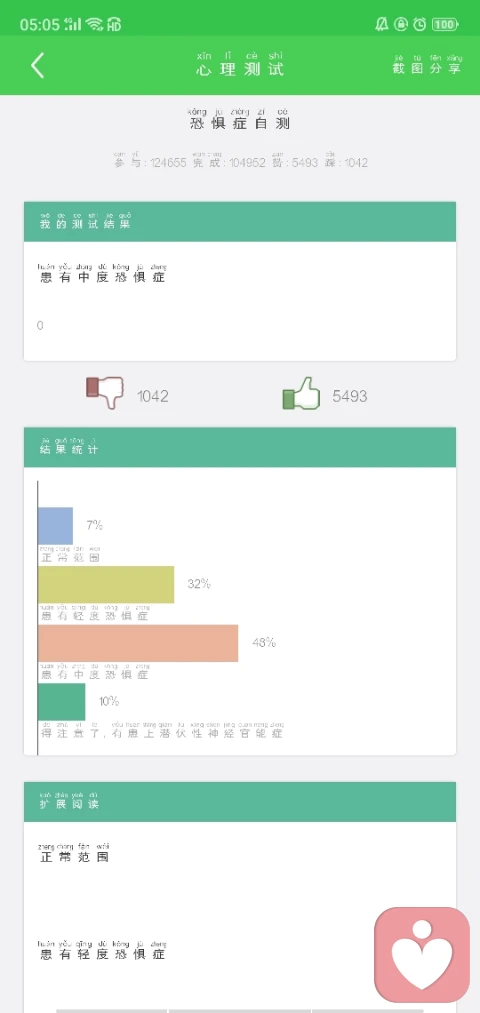Tap the battery indicator icon
Screen dimensions: 480x1013
click(444, 25)
